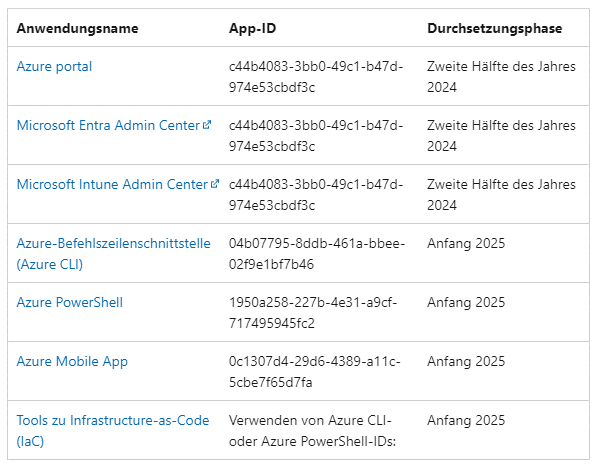
Task: Click 'Zweite Hälfte des Jahres 2024' in Azure portal row
Action: point(501,77)
